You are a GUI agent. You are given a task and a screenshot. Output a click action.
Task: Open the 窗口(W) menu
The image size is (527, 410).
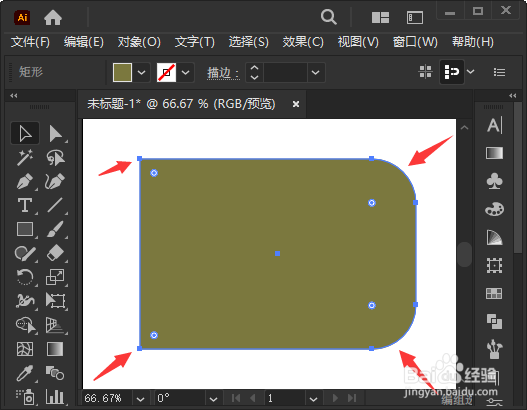point(415,42)
